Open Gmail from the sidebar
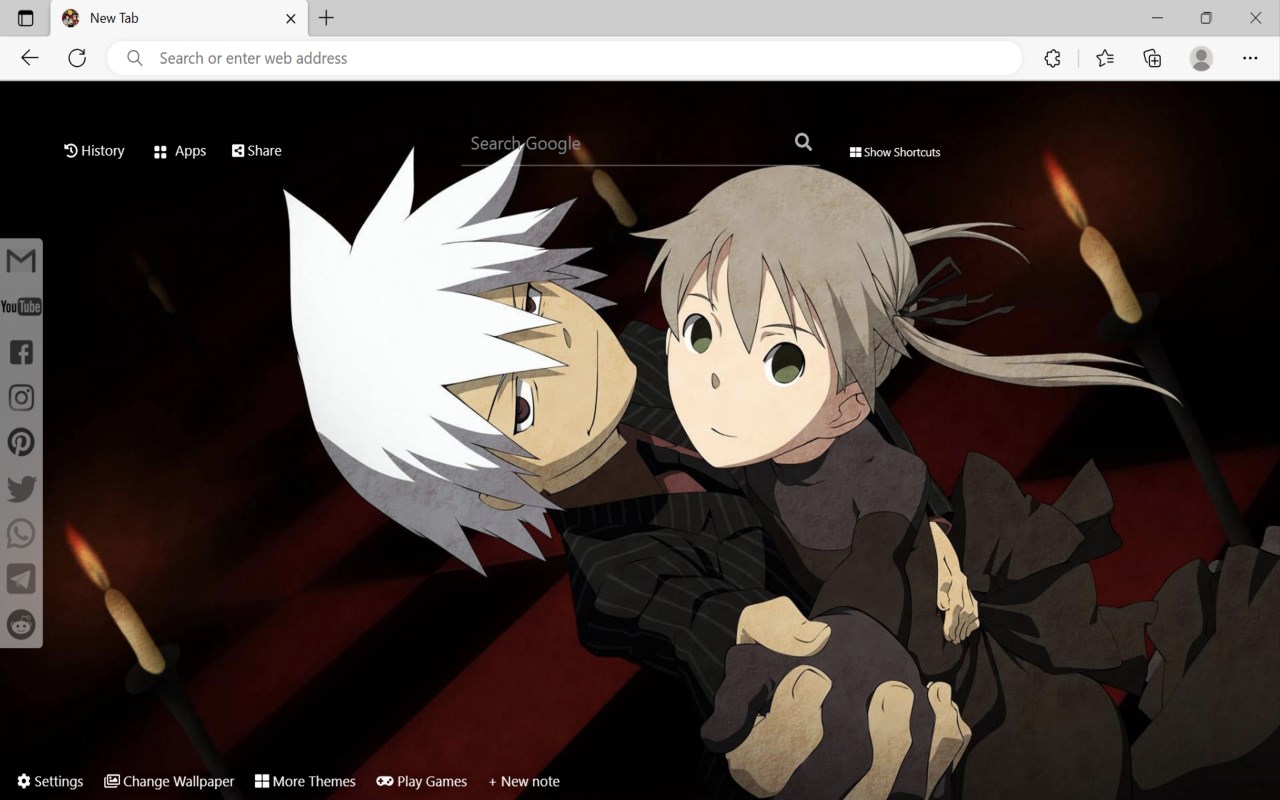Image resolution: width=1280 pixels, height=800 pixels. click(x=21, y=261)
